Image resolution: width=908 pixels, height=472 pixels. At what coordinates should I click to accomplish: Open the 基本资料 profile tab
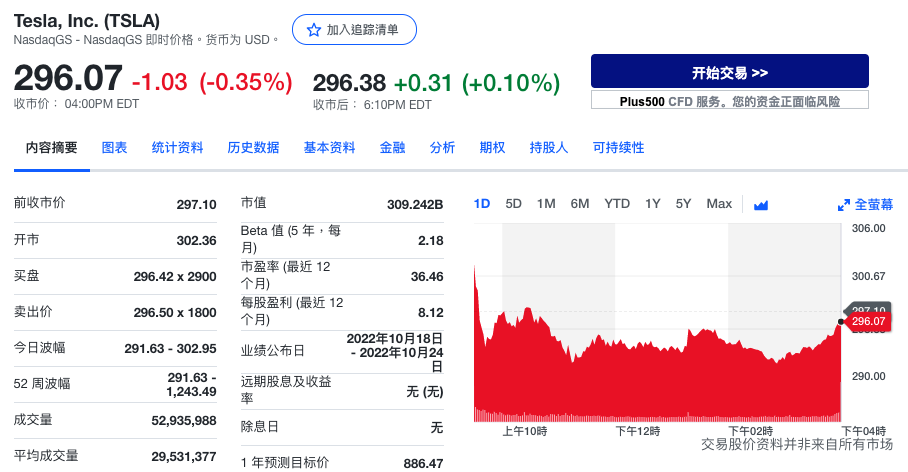(329, 148)
